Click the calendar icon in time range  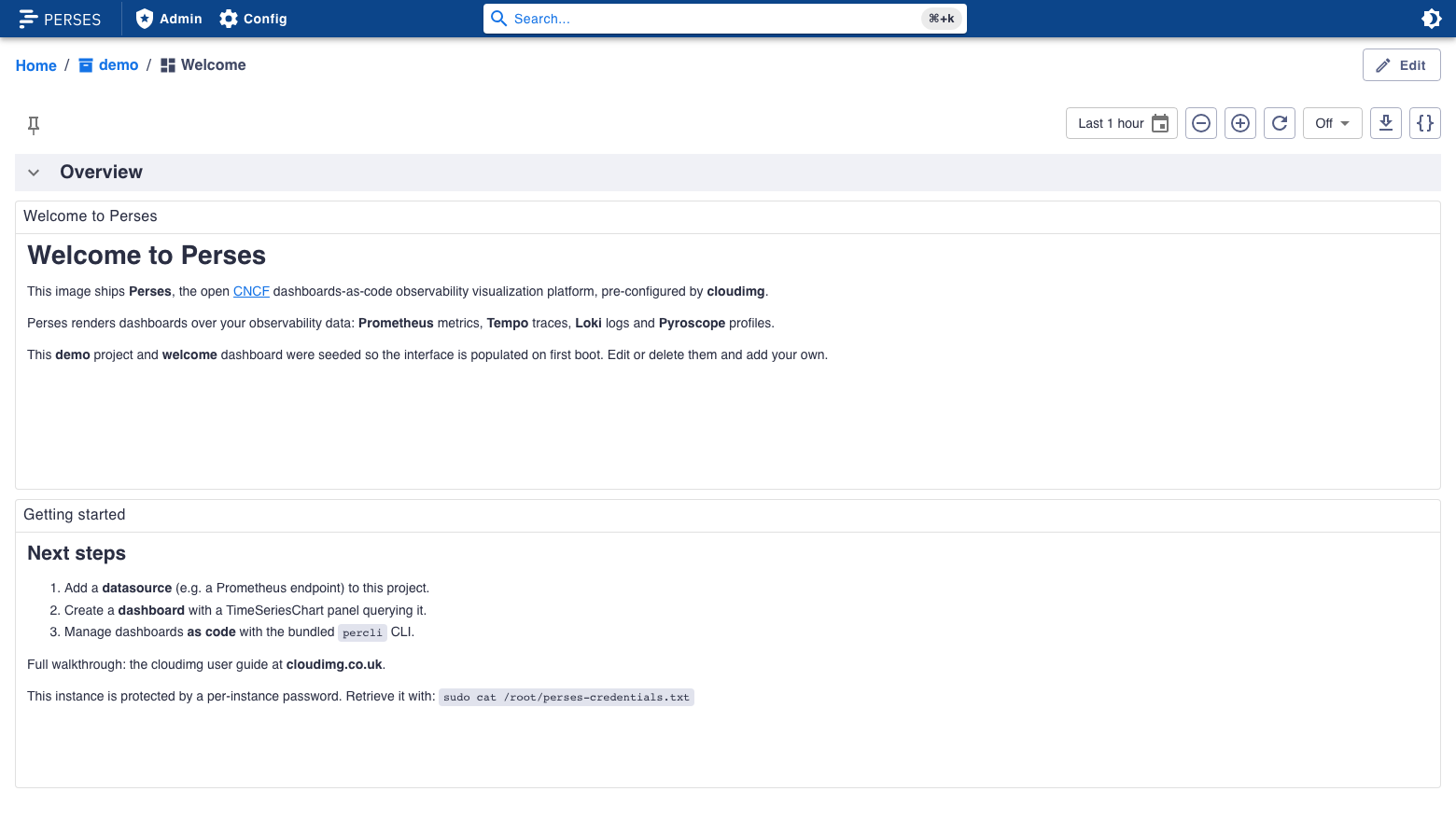click(x=1160, y=123)
